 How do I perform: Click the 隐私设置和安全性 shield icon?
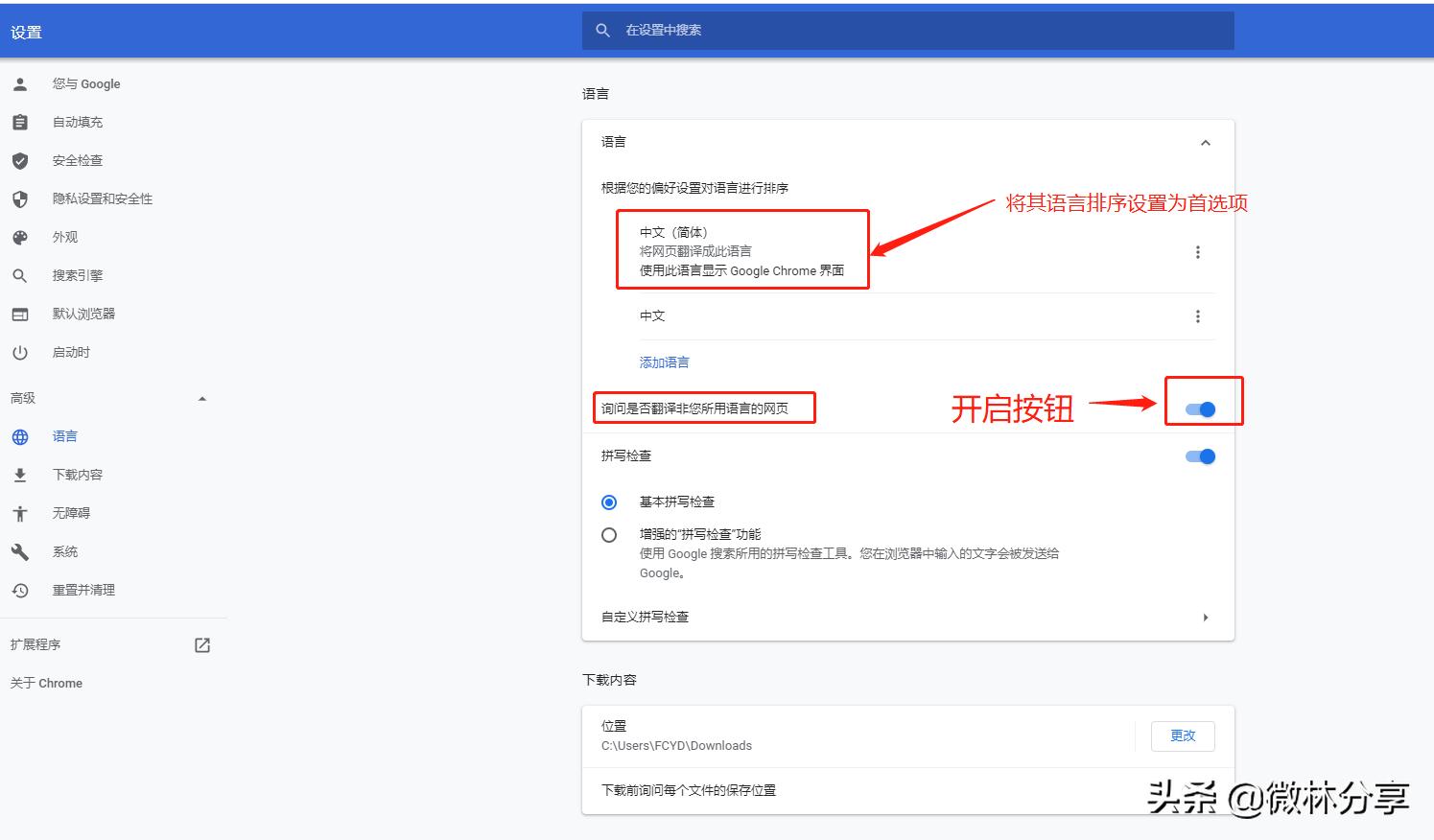[x=21, y=198]
